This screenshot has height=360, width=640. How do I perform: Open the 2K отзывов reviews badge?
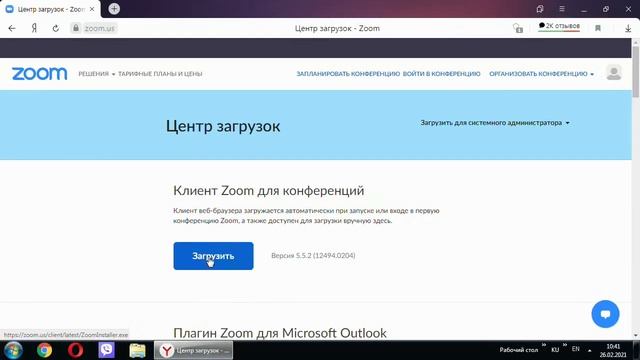[559, 27]
